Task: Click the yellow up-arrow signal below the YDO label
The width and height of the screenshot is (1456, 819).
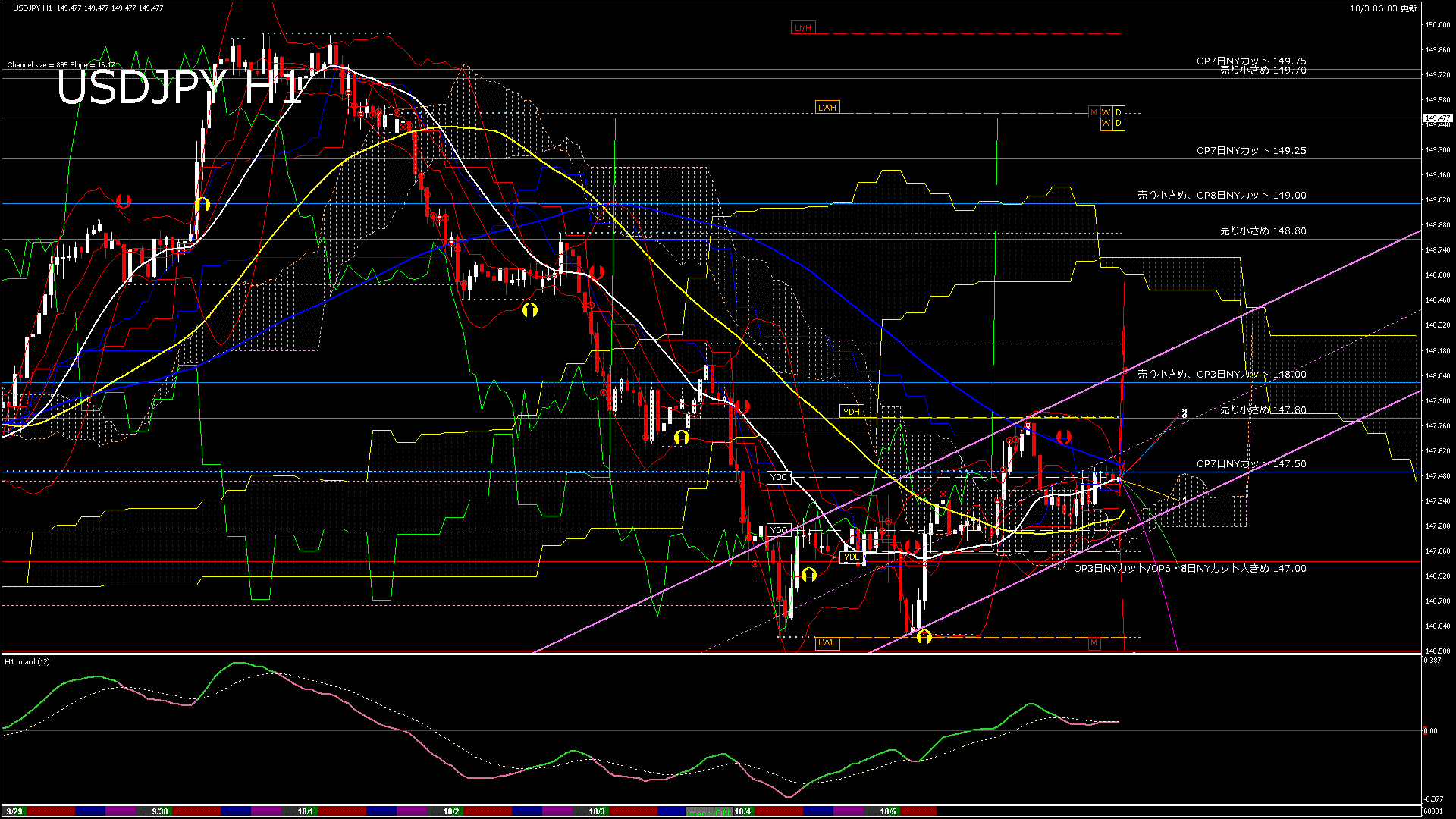Action: [x=808, y=575]
